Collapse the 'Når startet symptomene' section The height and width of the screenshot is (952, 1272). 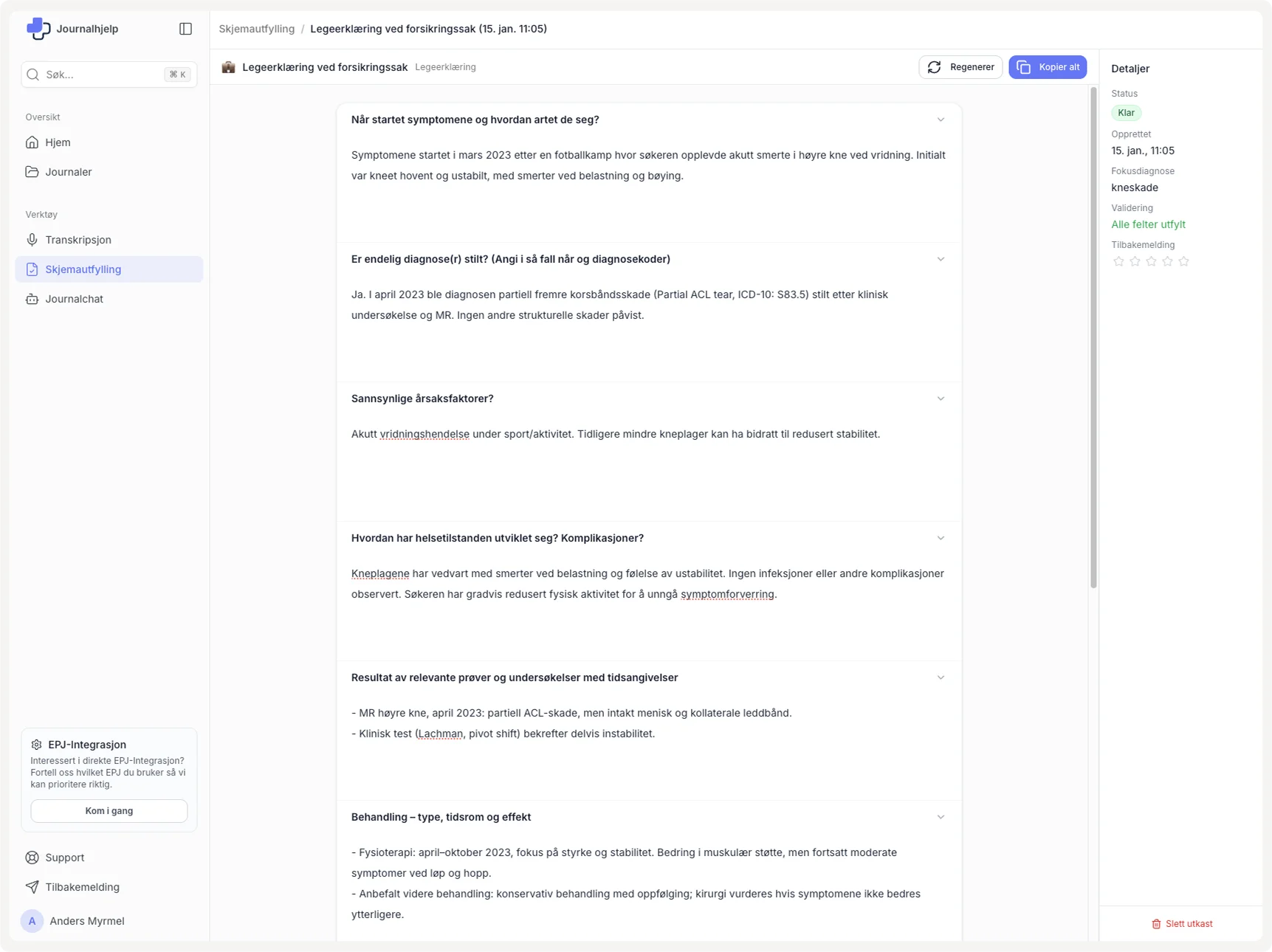coord(941,120)
